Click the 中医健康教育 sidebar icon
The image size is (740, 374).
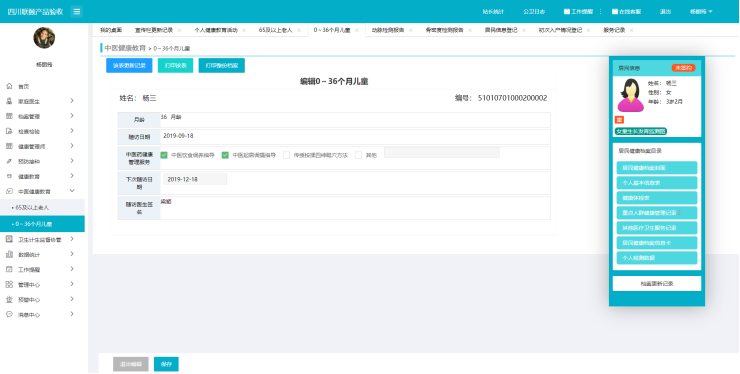click(x=9, y=191)
